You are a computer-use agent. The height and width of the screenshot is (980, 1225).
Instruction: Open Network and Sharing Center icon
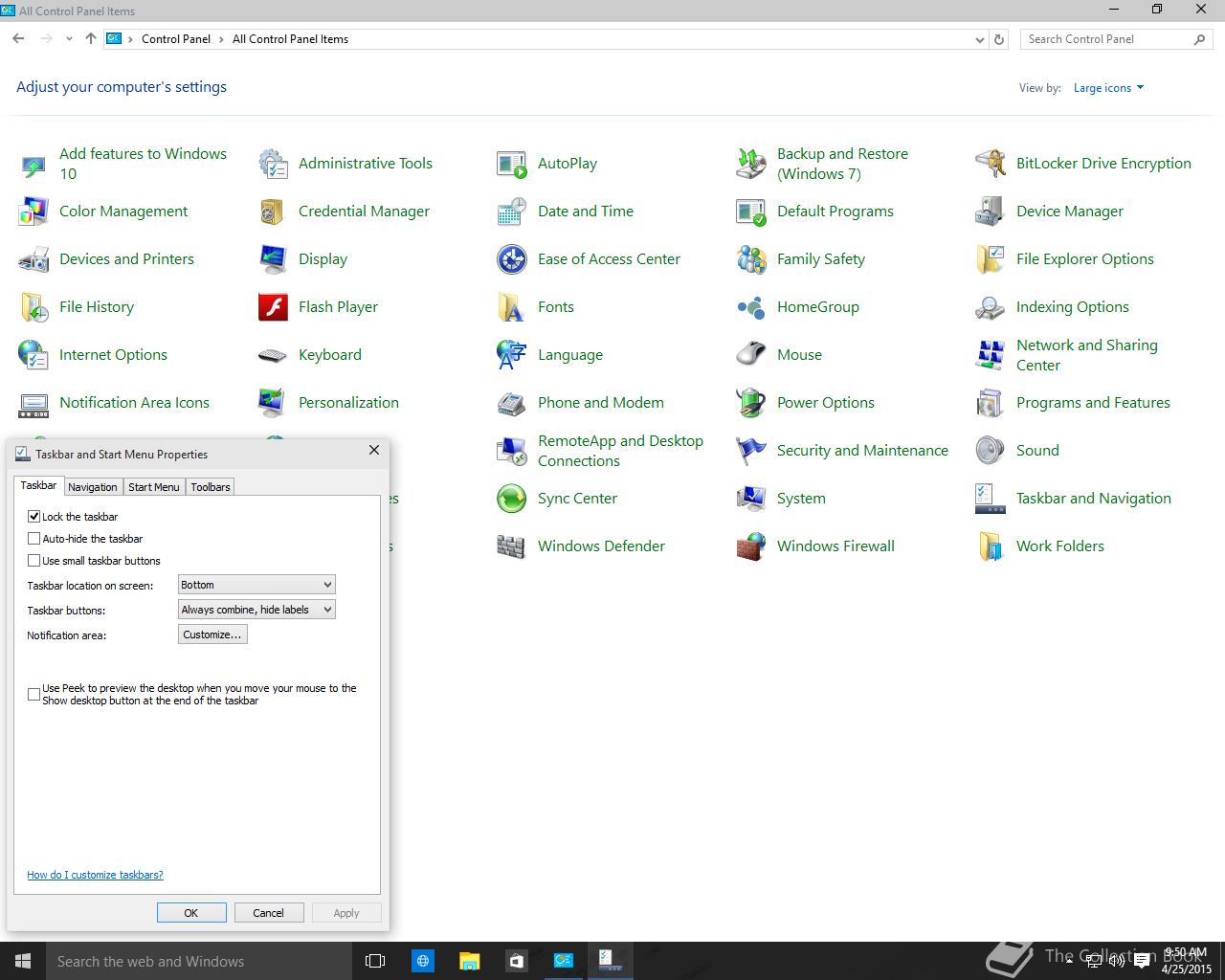991,355
